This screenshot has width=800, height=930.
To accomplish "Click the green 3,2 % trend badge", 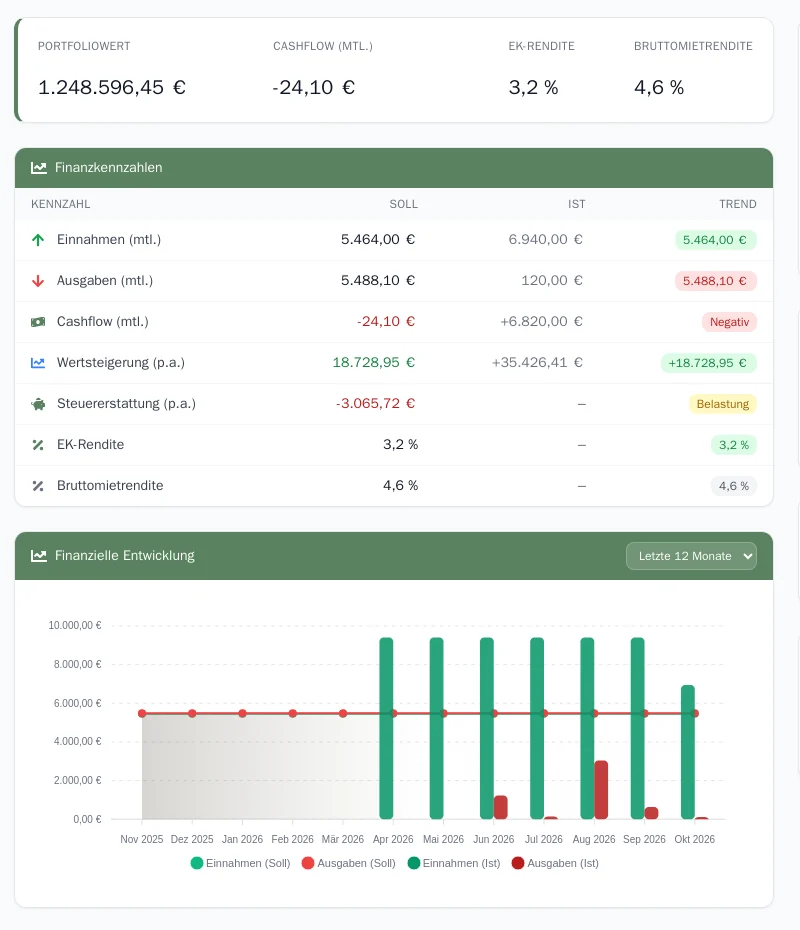I will coord(734,445).
